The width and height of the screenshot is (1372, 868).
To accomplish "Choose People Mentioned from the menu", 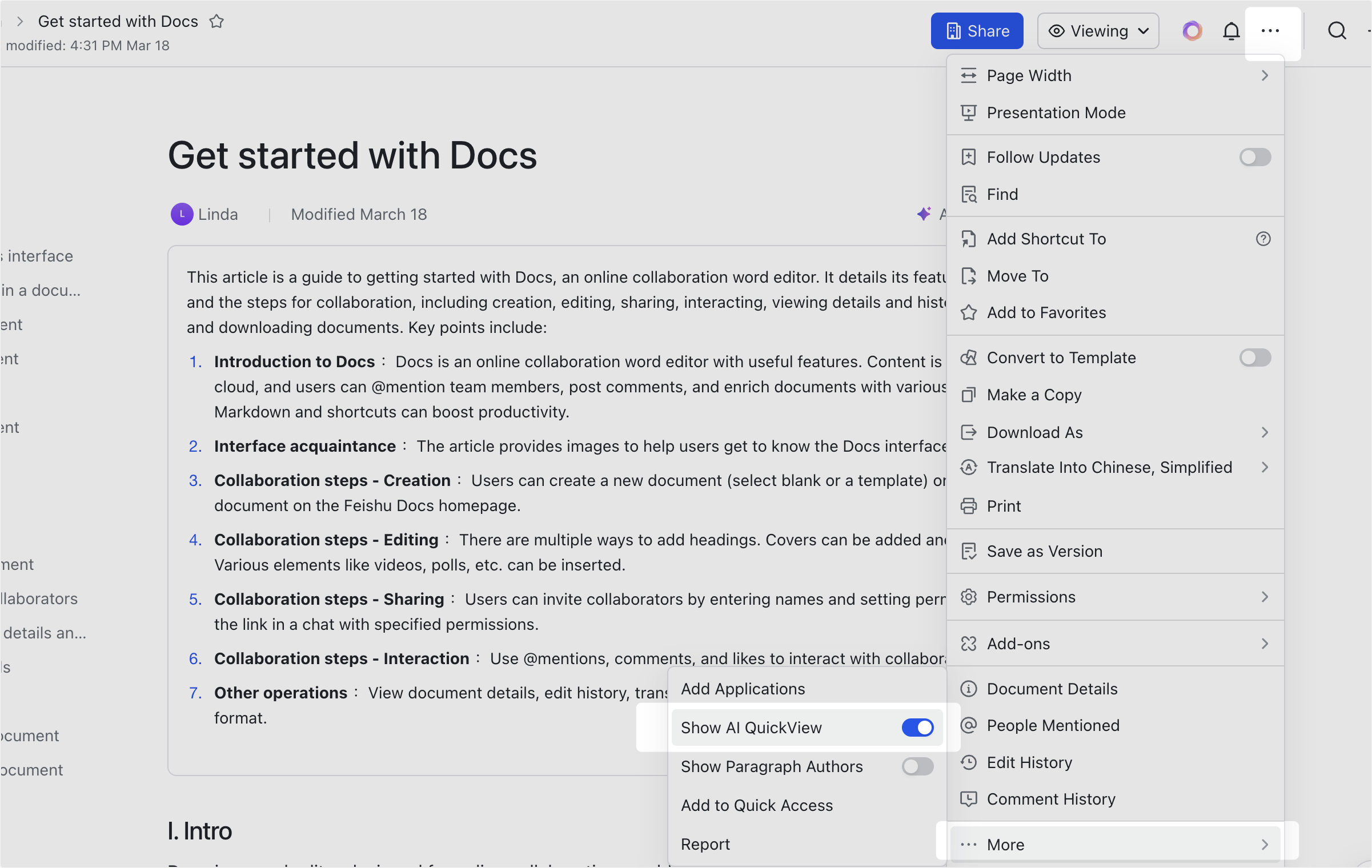I will [1115, 725].
